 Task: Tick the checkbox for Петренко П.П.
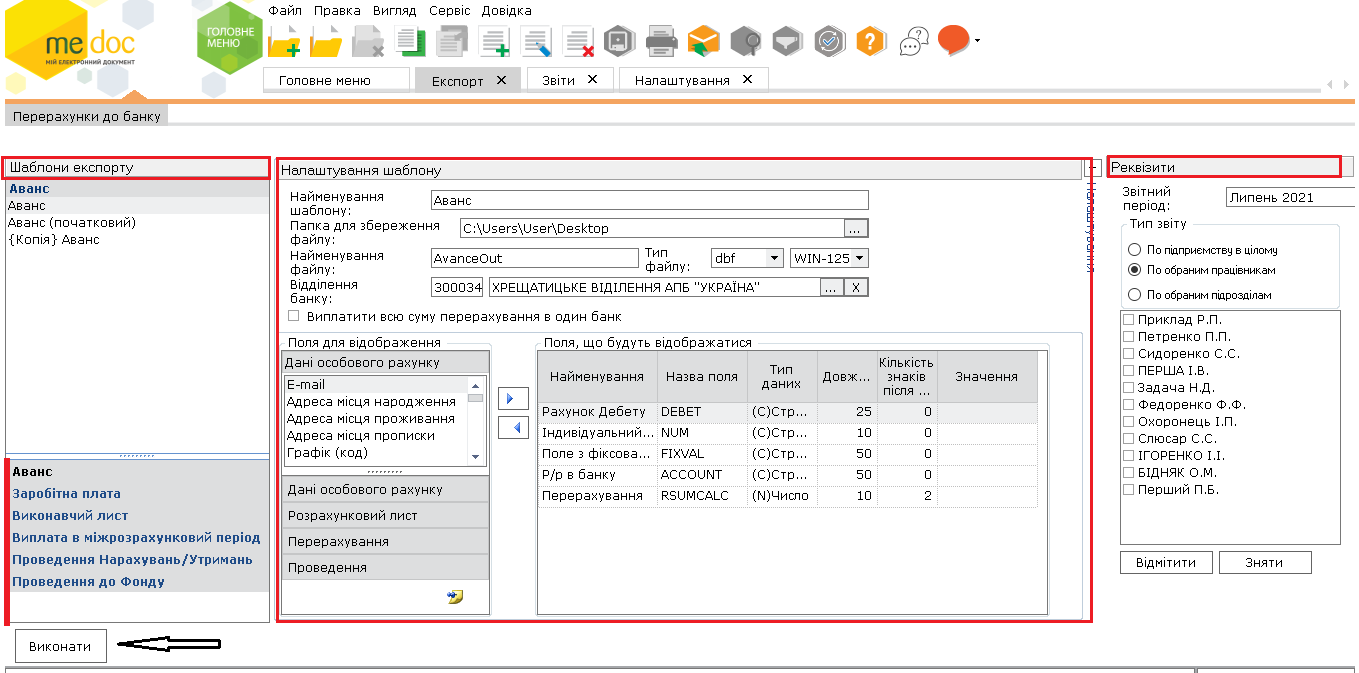[1129, 337]
